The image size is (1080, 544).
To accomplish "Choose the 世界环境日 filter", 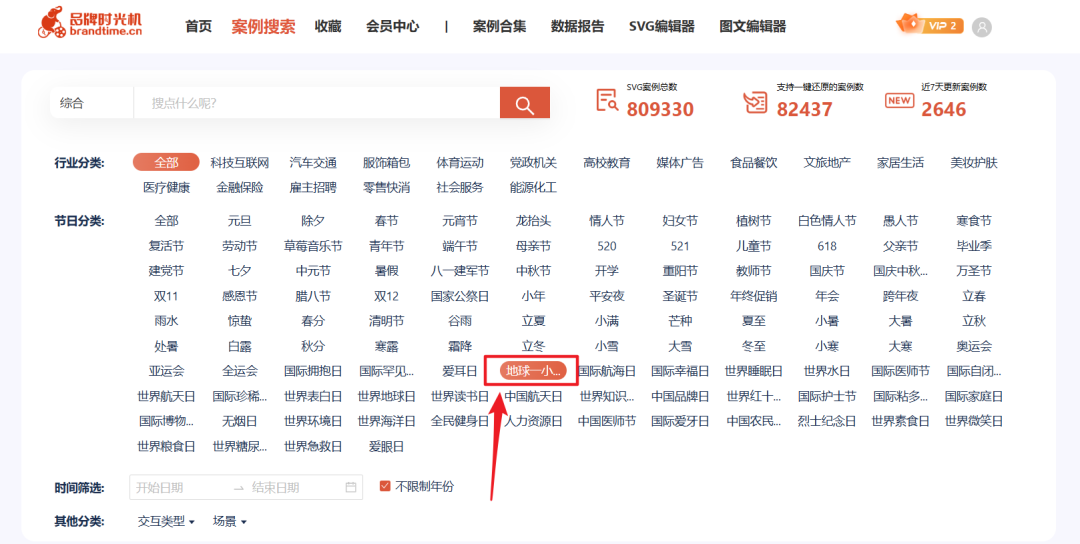I will click(x=313, y=421).
